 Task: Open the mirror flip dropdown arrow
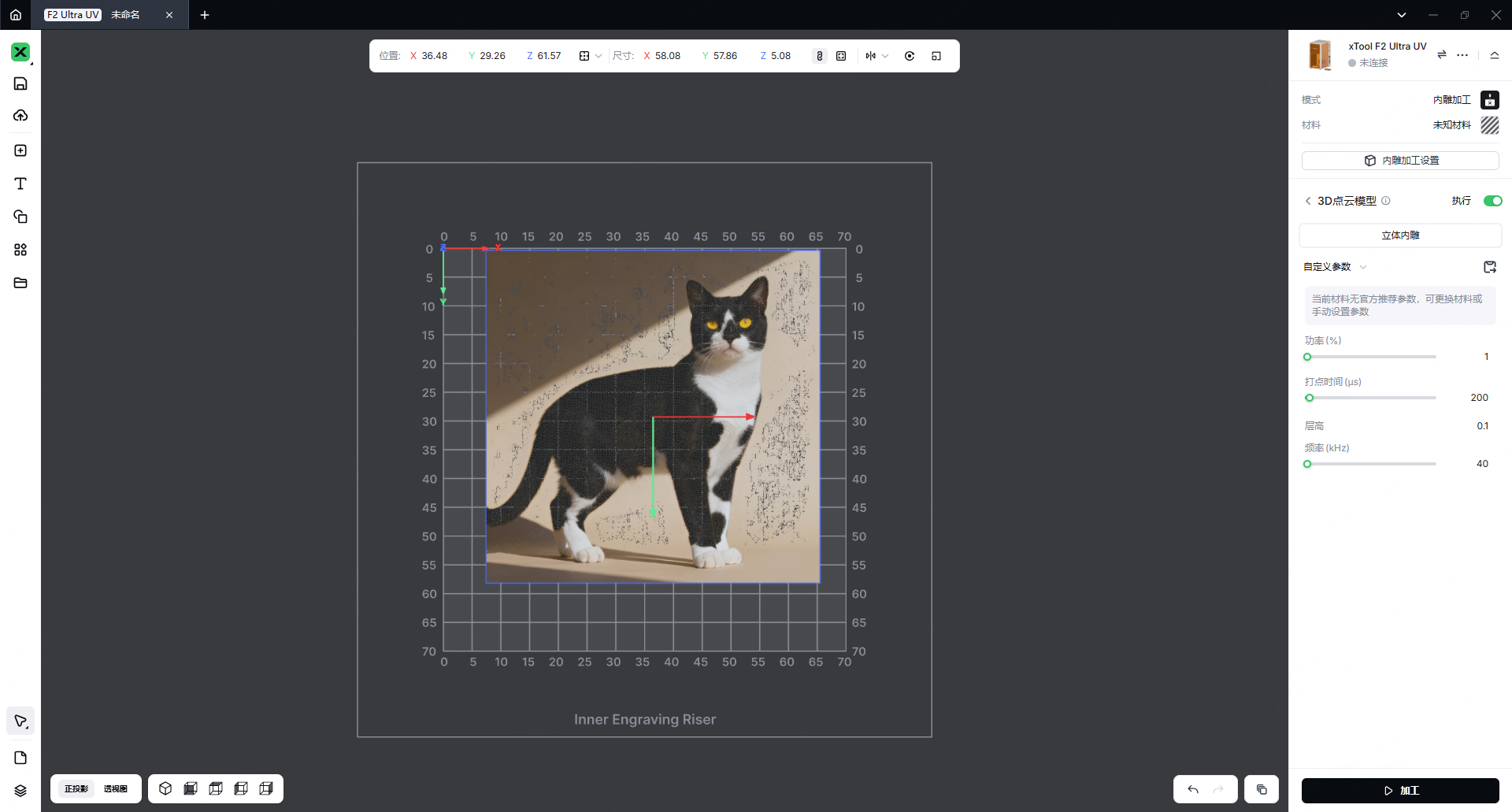click(885, 56)
